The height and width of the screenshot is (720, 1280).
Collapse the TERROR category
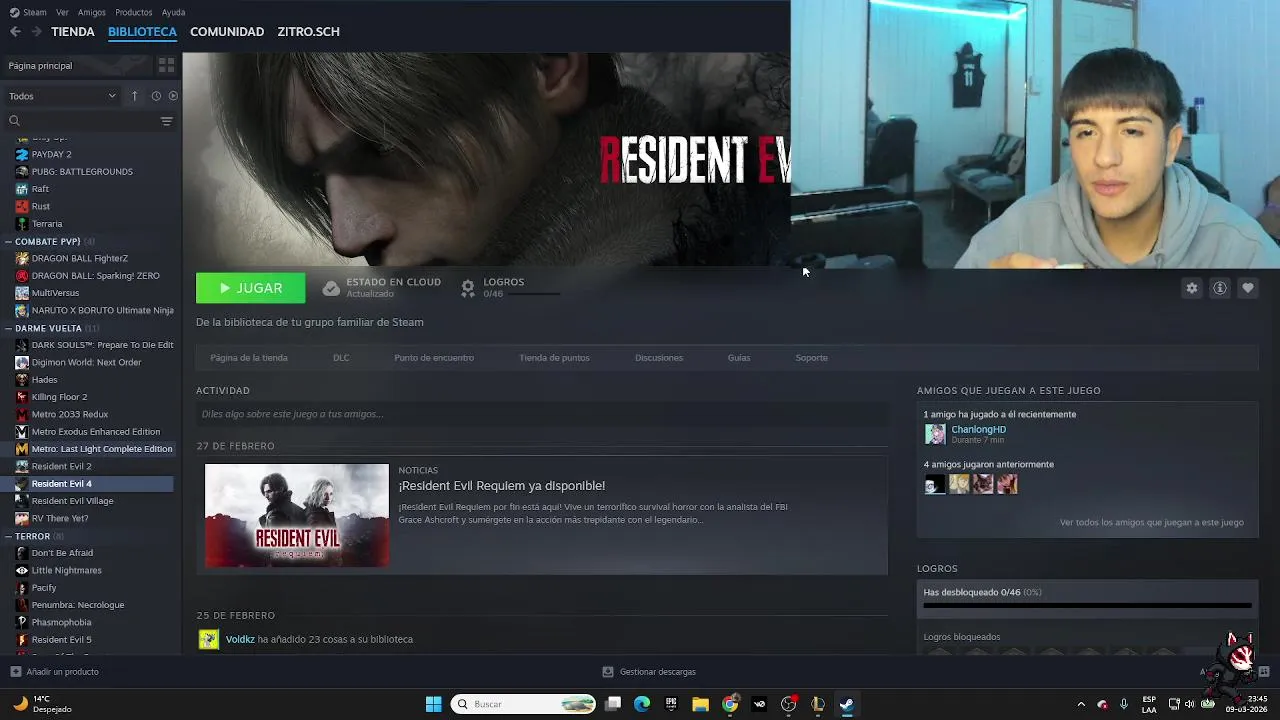tap(8, 536)
